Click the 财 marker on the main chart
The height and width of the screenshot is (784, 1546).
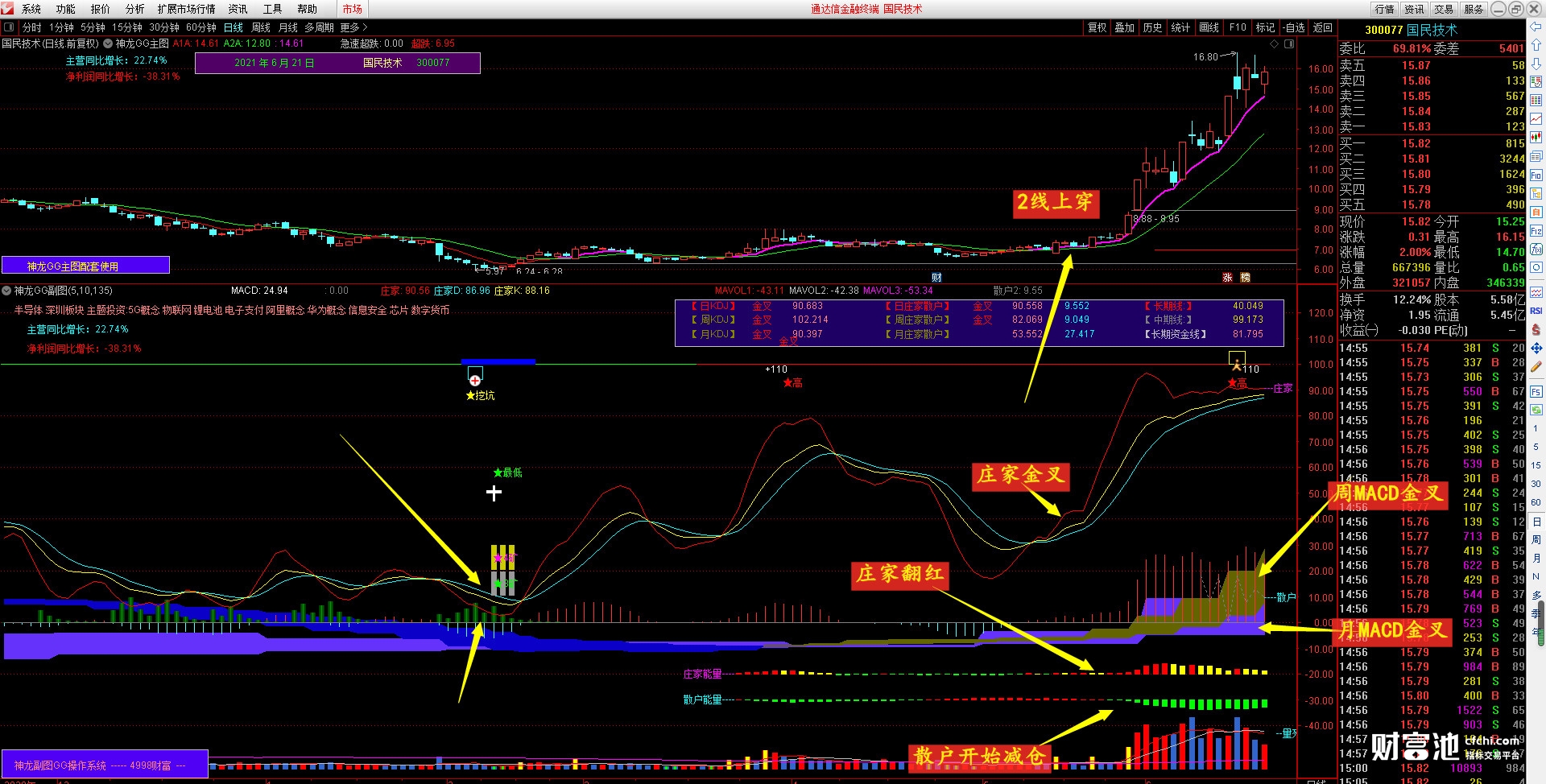tap(936, 277)
